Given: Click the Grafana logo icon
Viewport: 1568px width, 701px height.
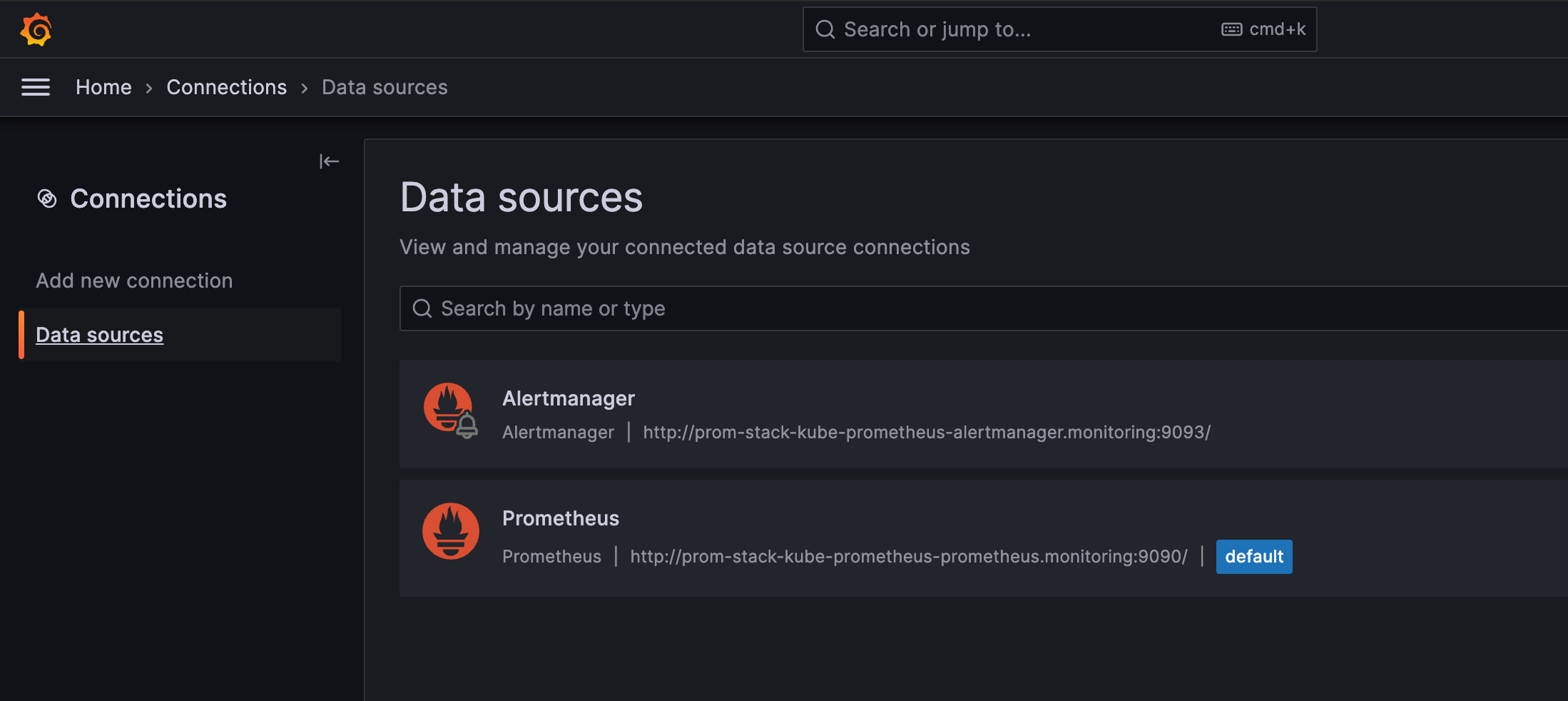Looking at the screenshot, I should point(36,30).
